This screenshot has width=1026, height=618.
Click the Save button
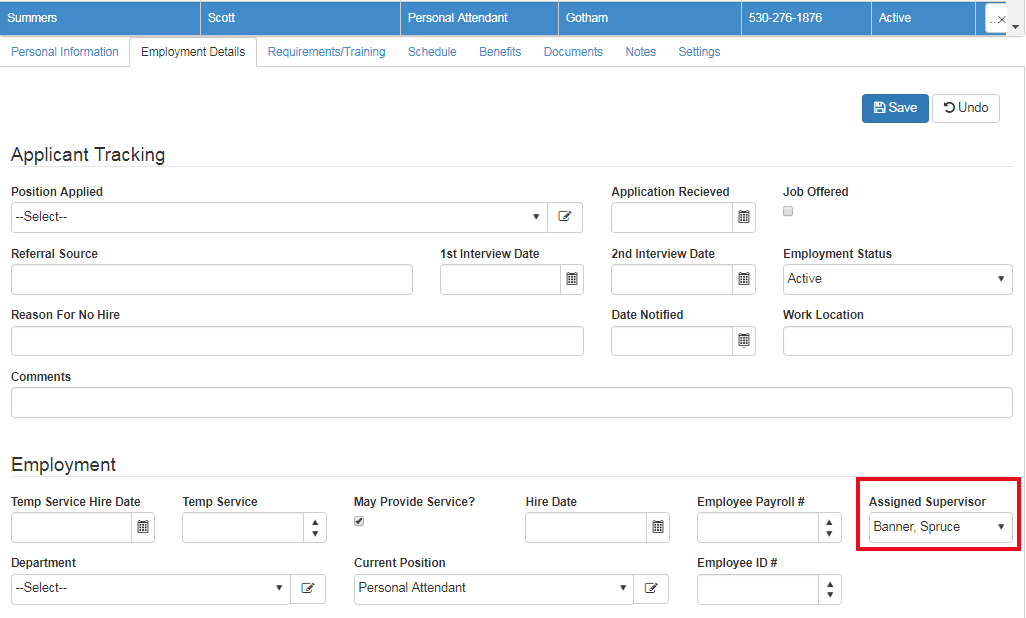coord(894,108)
